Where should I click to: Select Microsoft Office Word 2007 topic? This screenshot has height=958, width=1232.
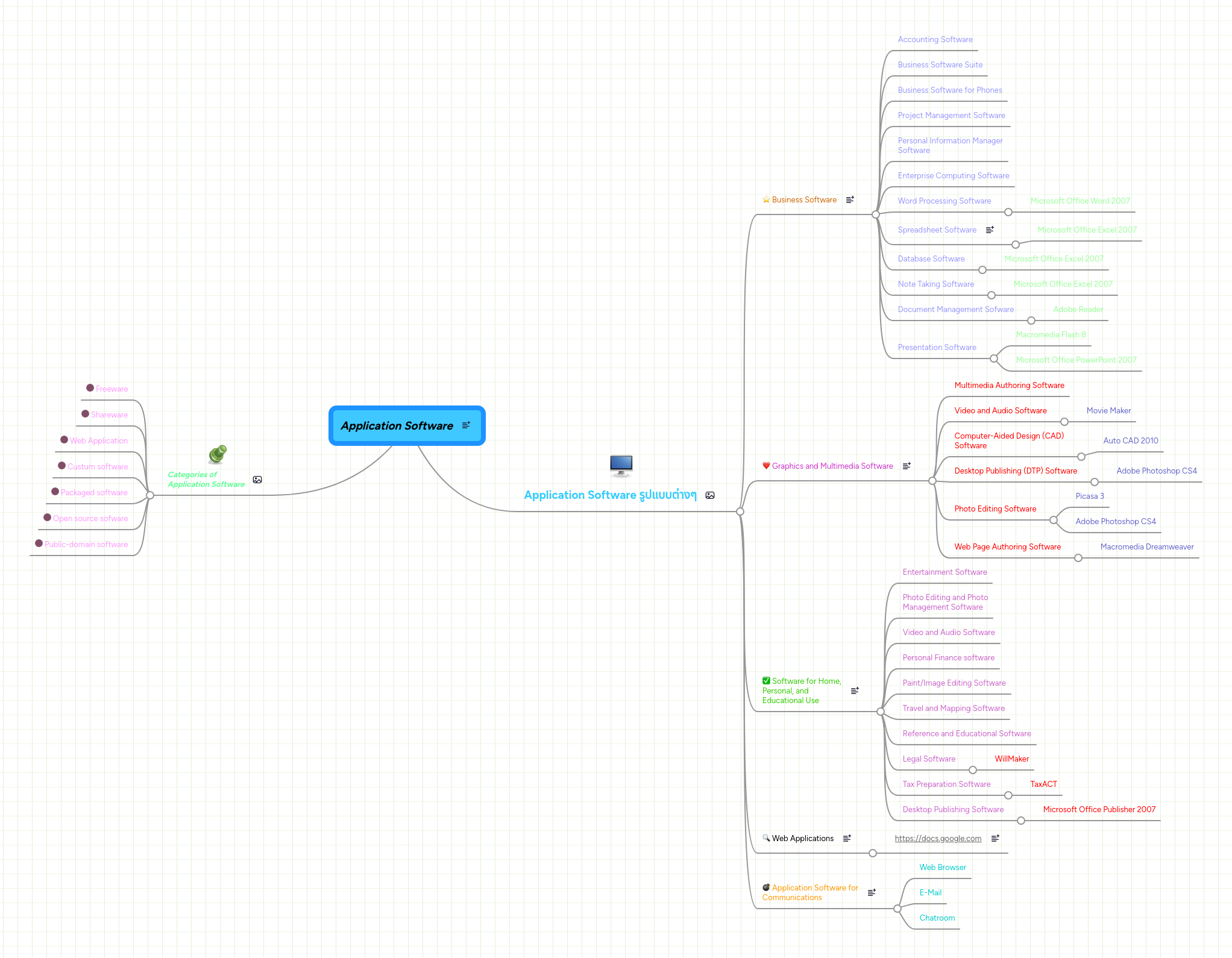[x=1080, y=201]
